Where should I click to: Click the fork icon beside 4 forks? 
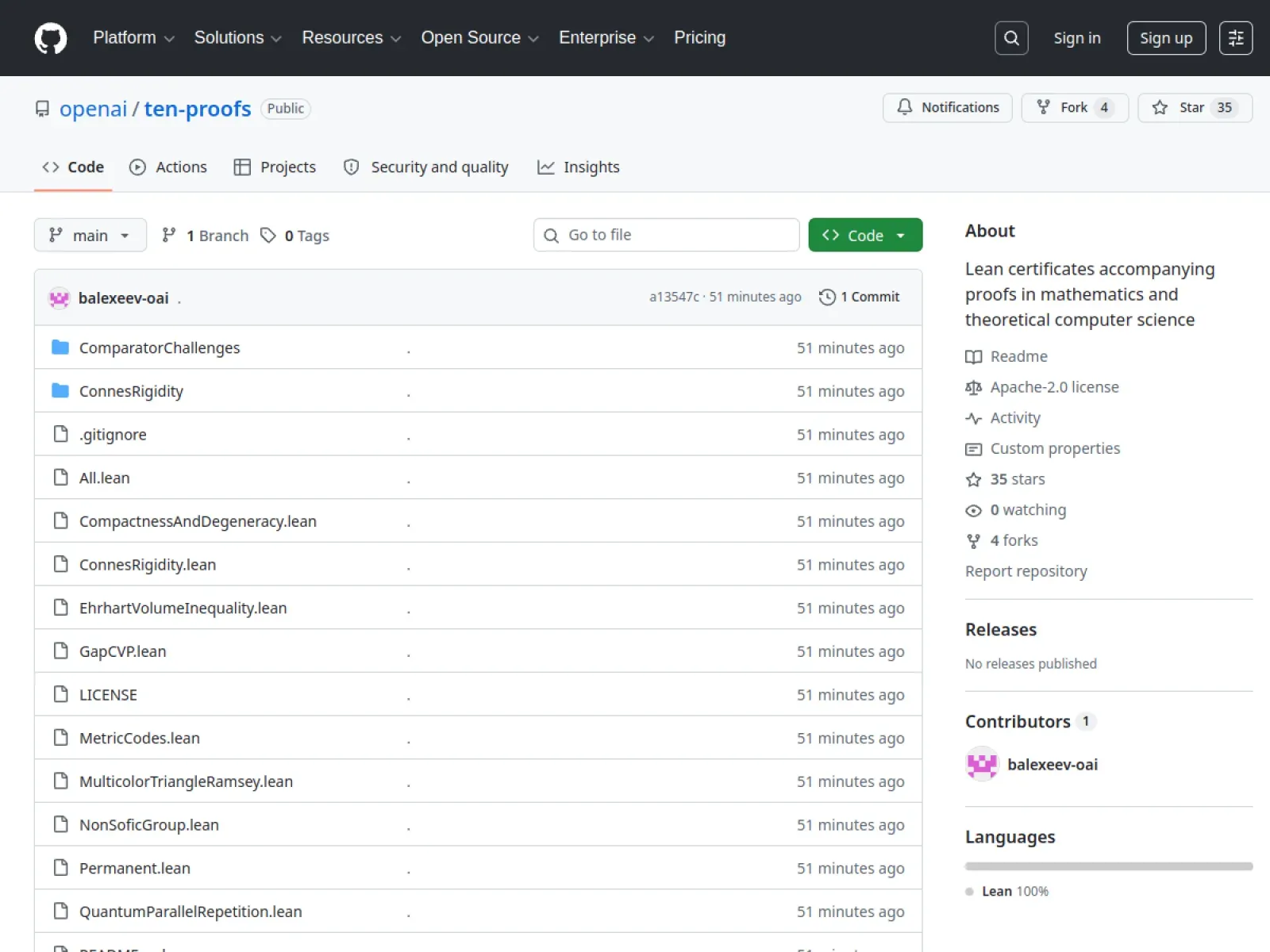click(973, 541)
